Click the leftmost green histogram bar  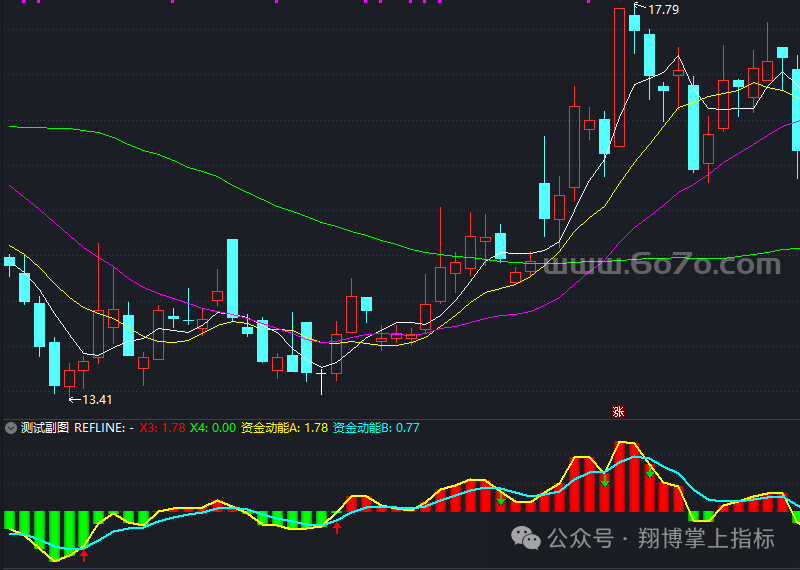tap(10, 520)
